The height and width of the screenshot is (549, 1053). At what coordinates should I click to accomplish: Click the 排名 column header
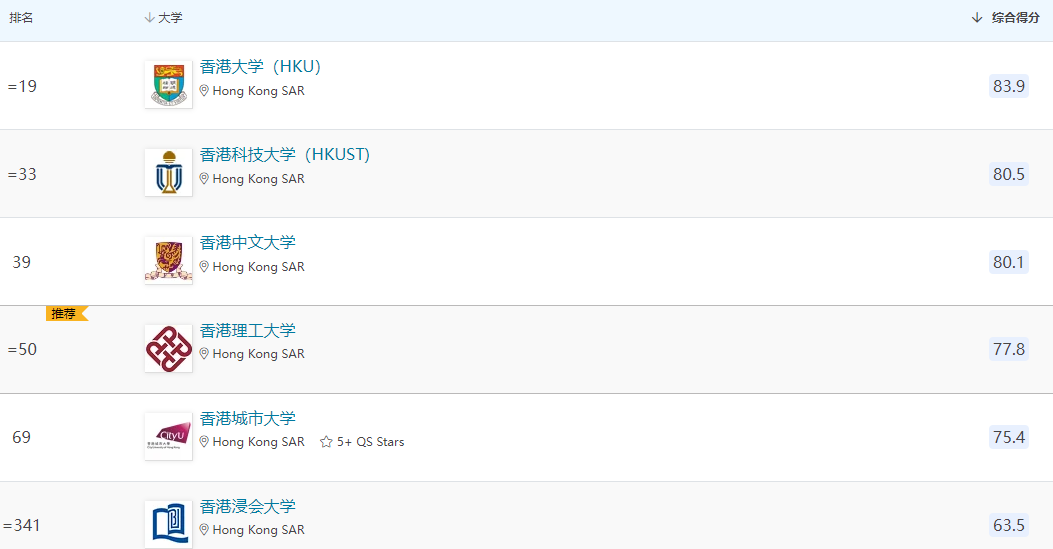pyautogui.click(x=21, y=17)
